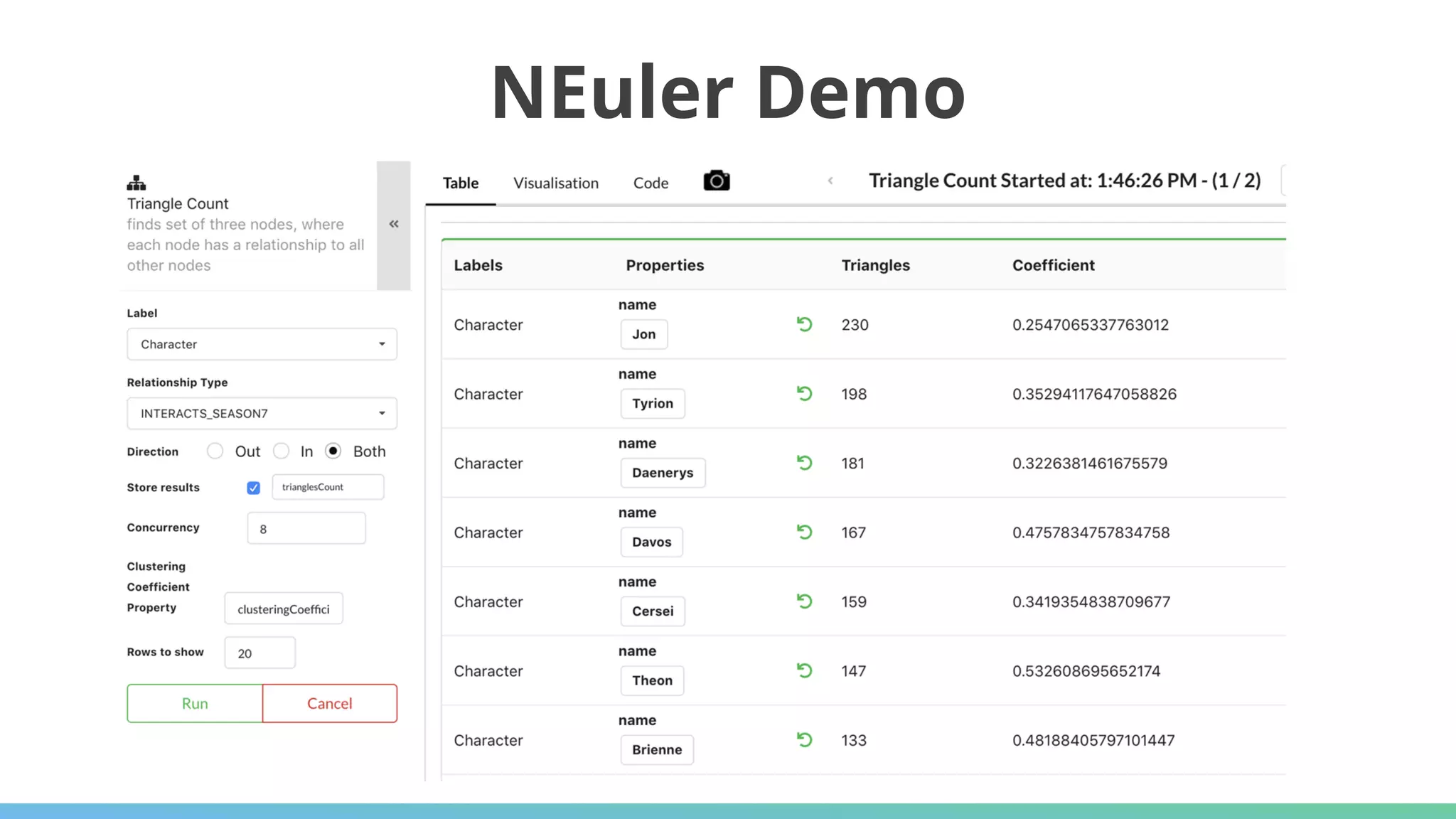Switch to the Code tab

point(651,183)
